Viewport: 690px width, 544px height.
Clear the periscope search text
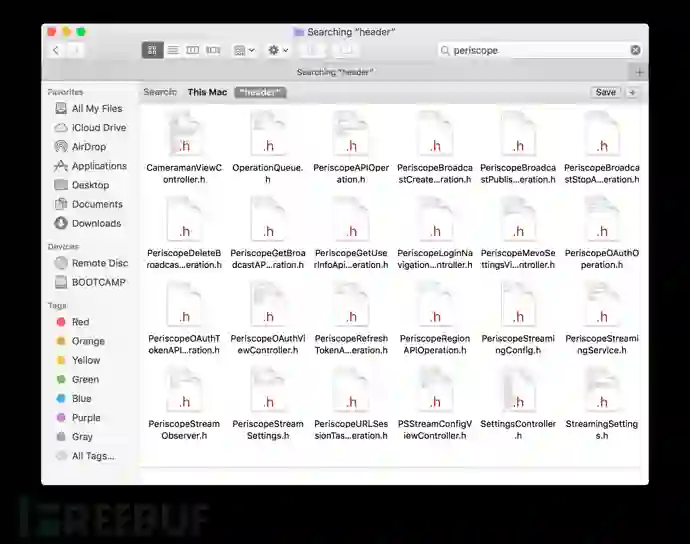click(x=635, y=50)
